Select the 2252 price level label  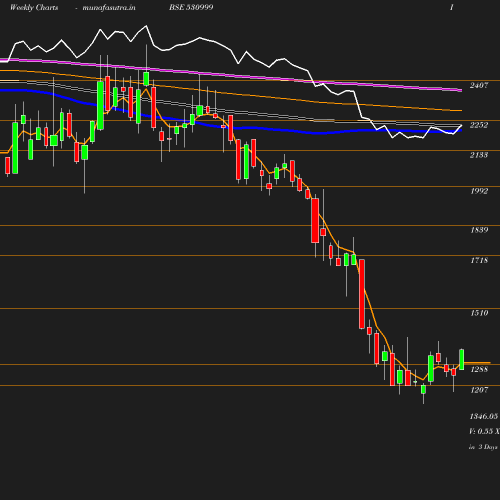479,125
